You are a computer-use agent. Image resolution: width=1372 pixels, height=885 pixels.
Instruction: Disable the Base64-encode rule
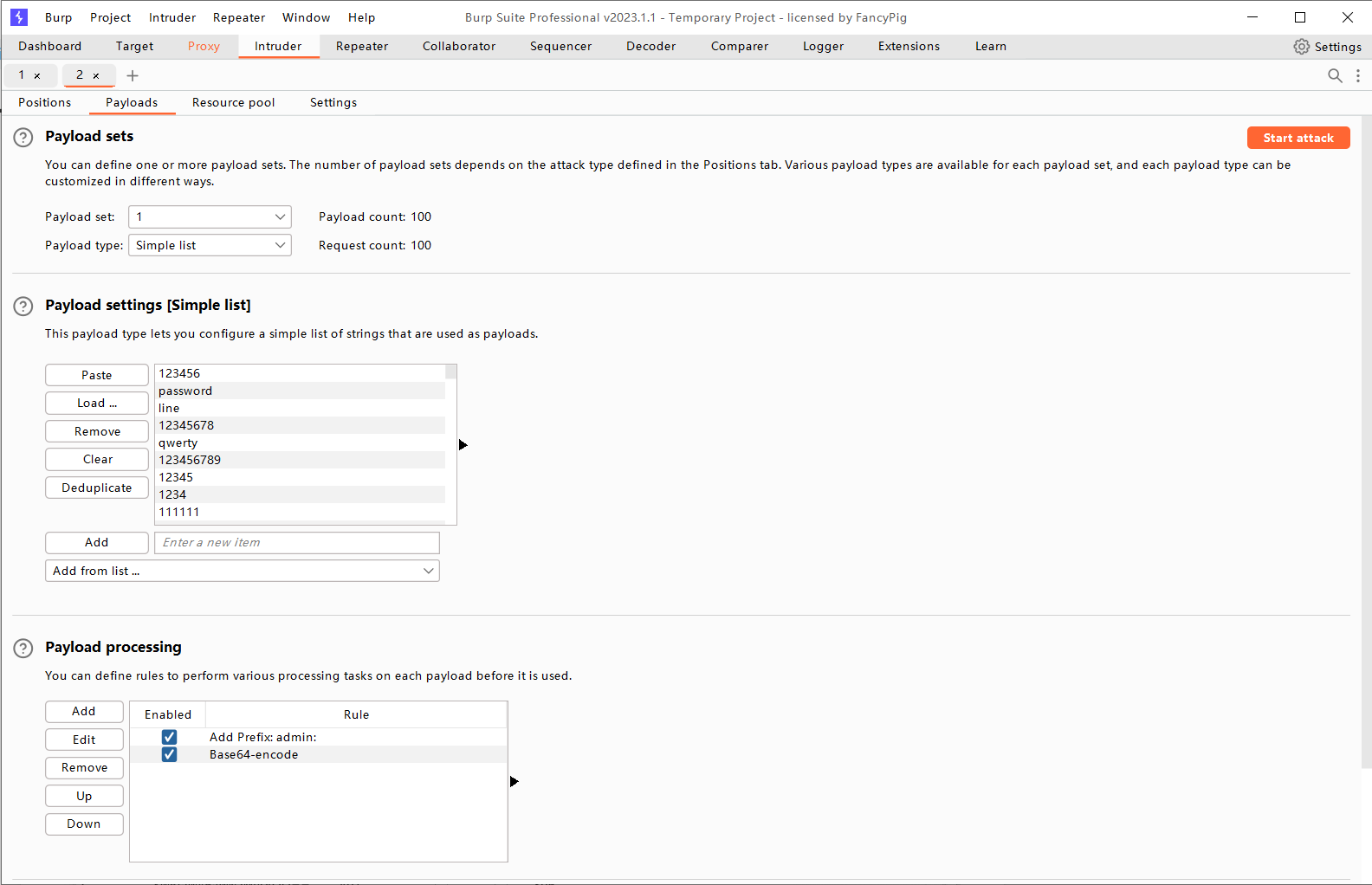point(169,754)
